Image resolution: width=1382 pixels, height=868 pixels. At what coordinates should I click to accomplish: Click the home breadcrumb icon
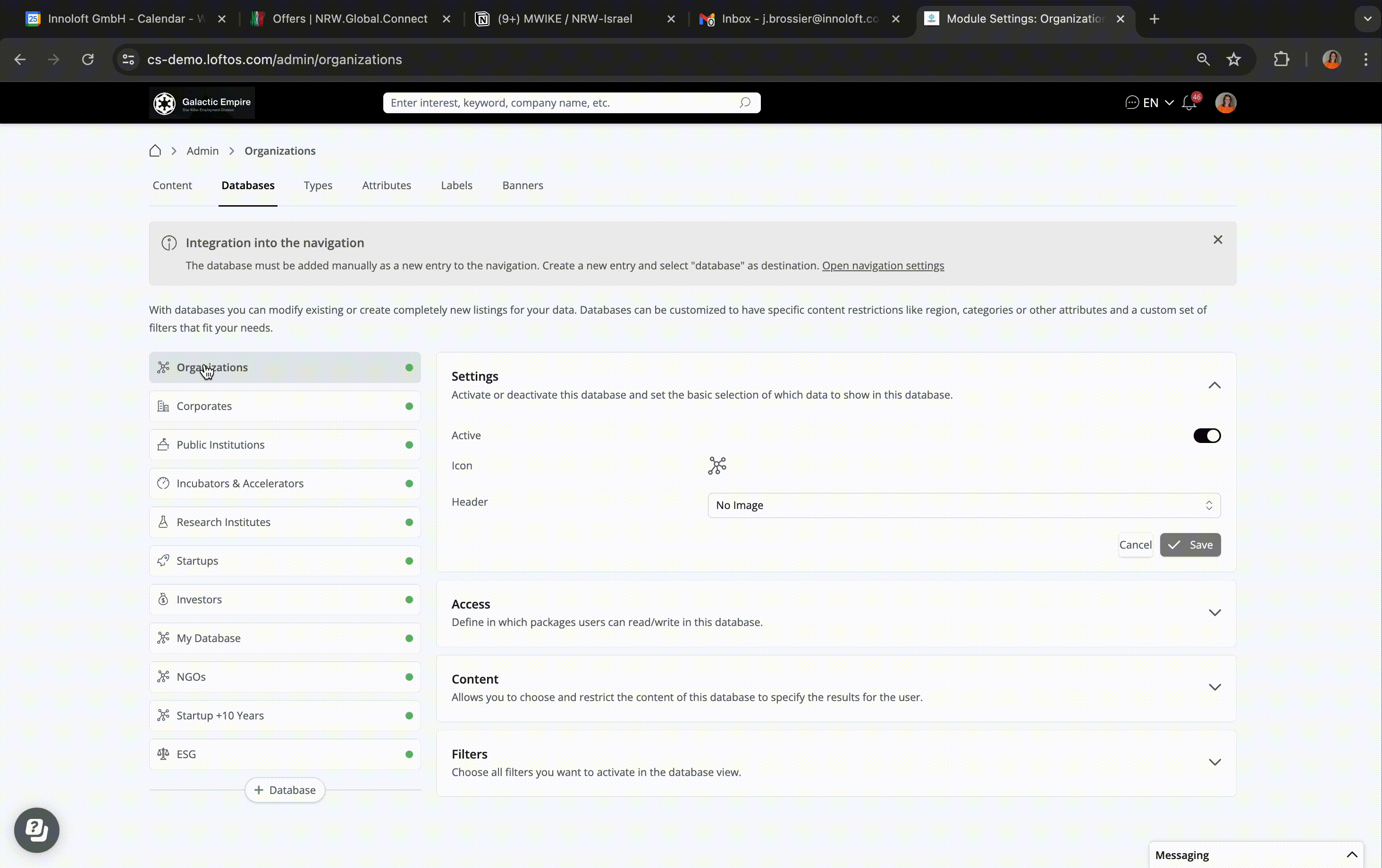[155, 151]
